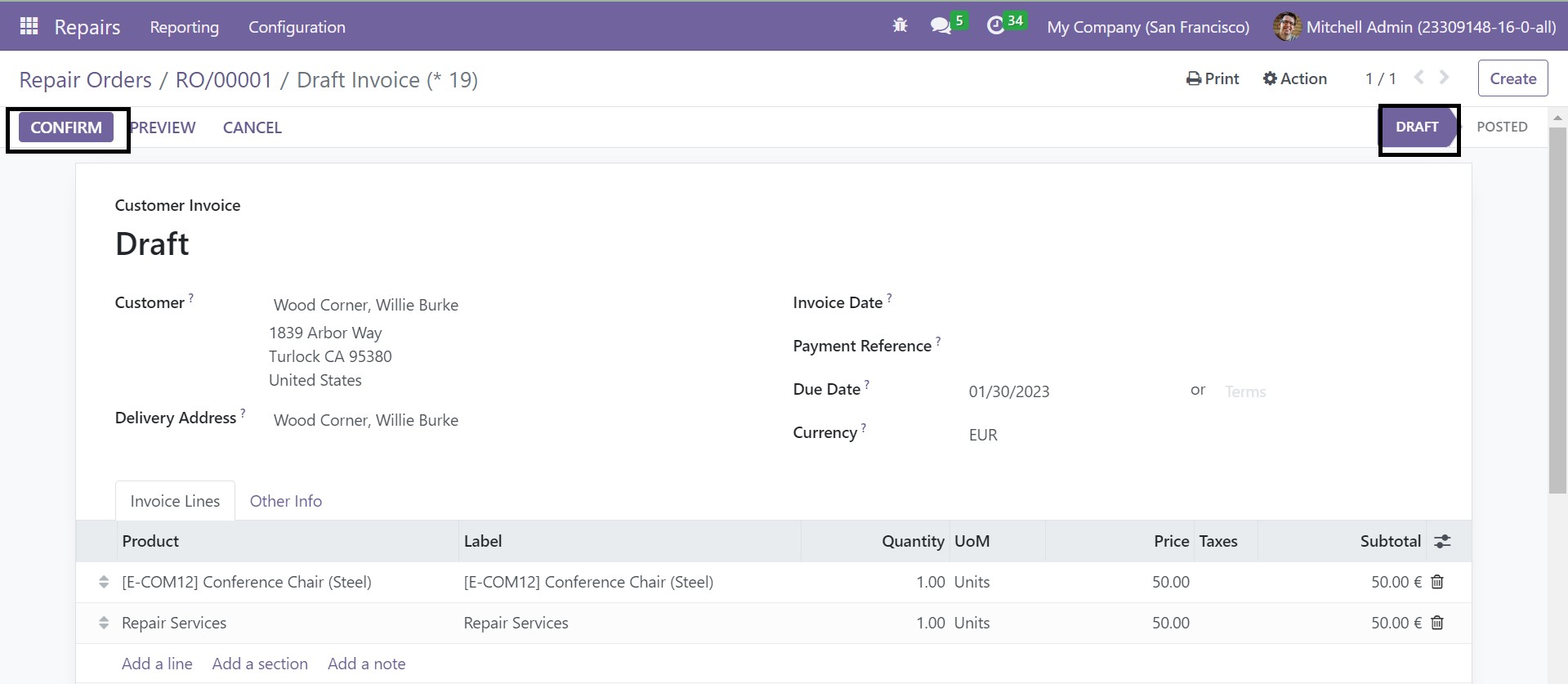Screen dimensions: 1568x684
Task: Click Mitchell Admin avatar picture
Action: pyautogui.click(x=1287, y=26)
